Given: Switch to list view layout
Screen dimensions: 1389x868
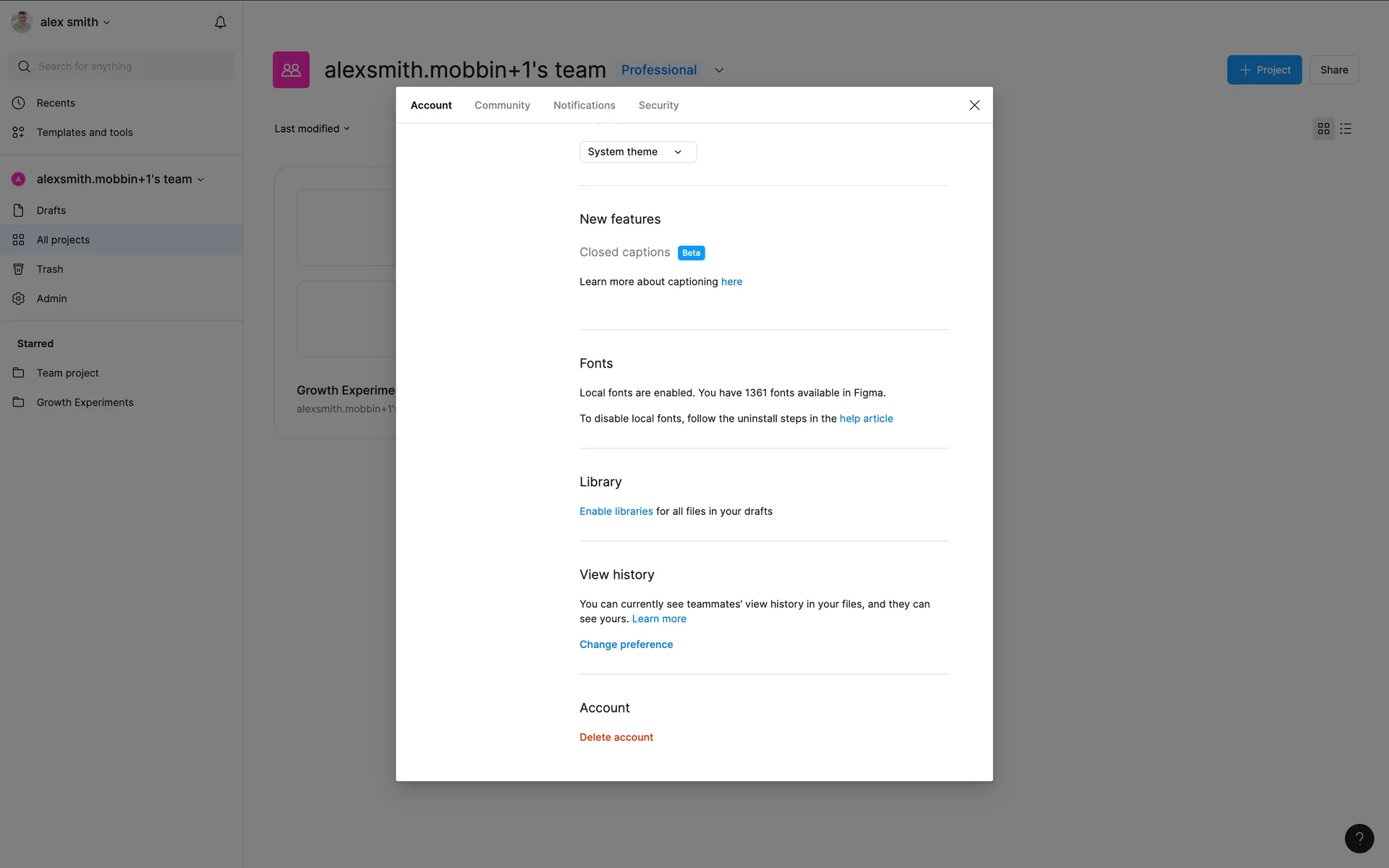Looking at the screenshot, I should 1346,129.
